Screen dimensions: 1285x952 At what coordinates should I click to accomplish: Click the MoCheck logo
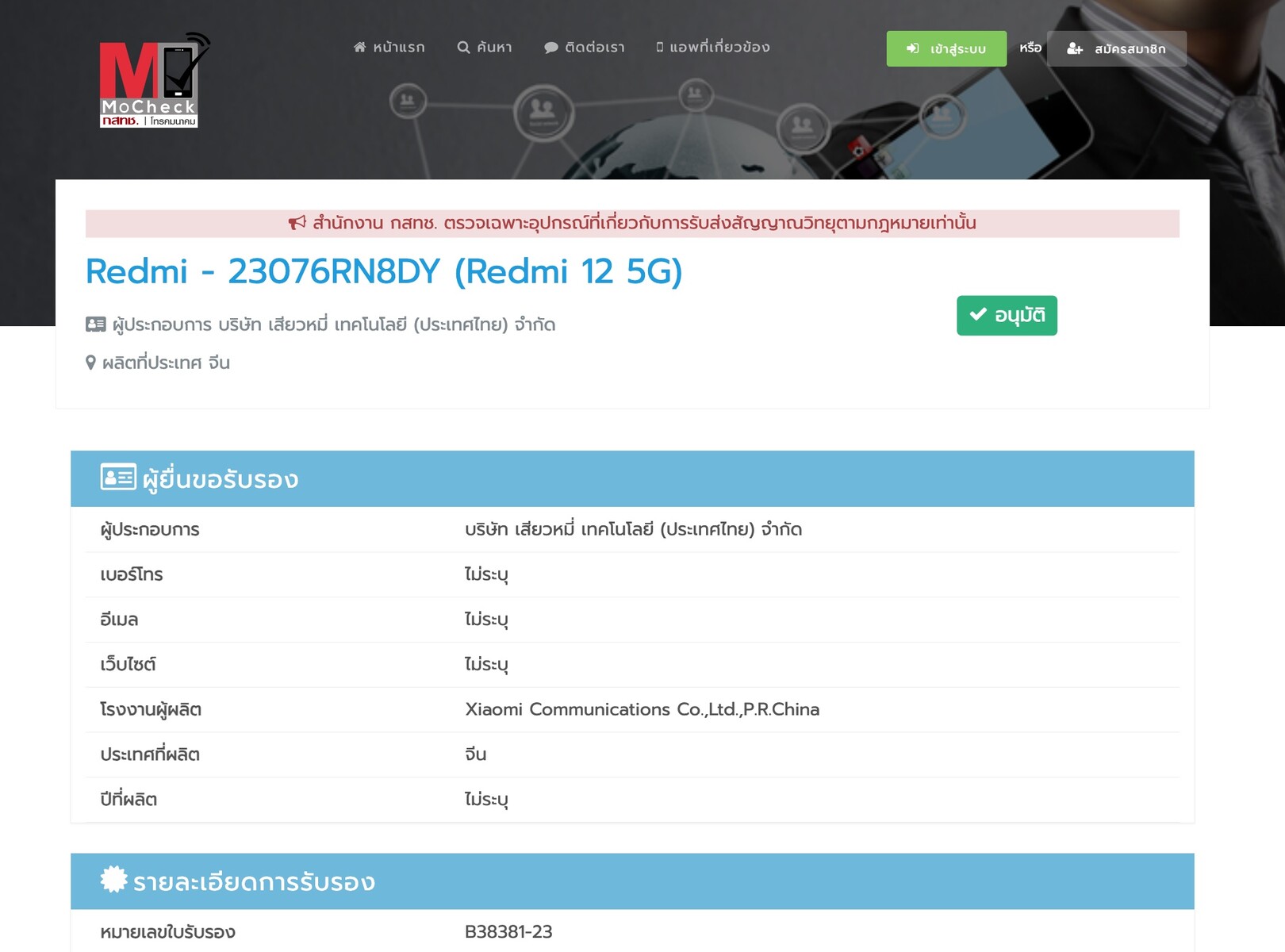[x=155, y=79]
